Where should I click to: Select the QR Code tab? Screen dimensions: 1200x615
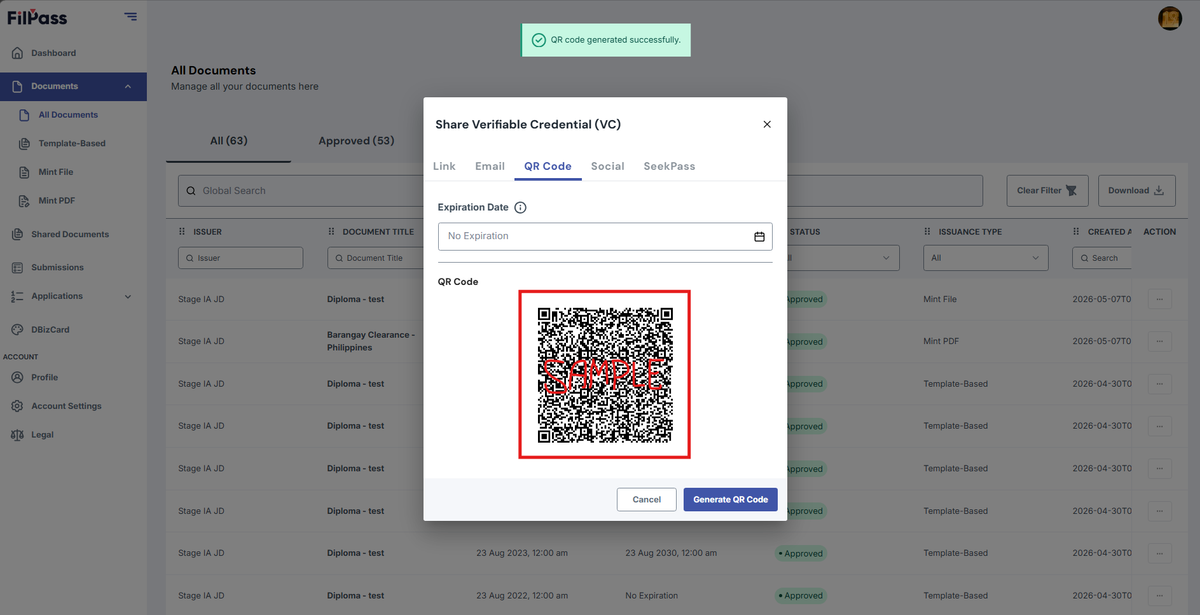click(x=548, y=166)
